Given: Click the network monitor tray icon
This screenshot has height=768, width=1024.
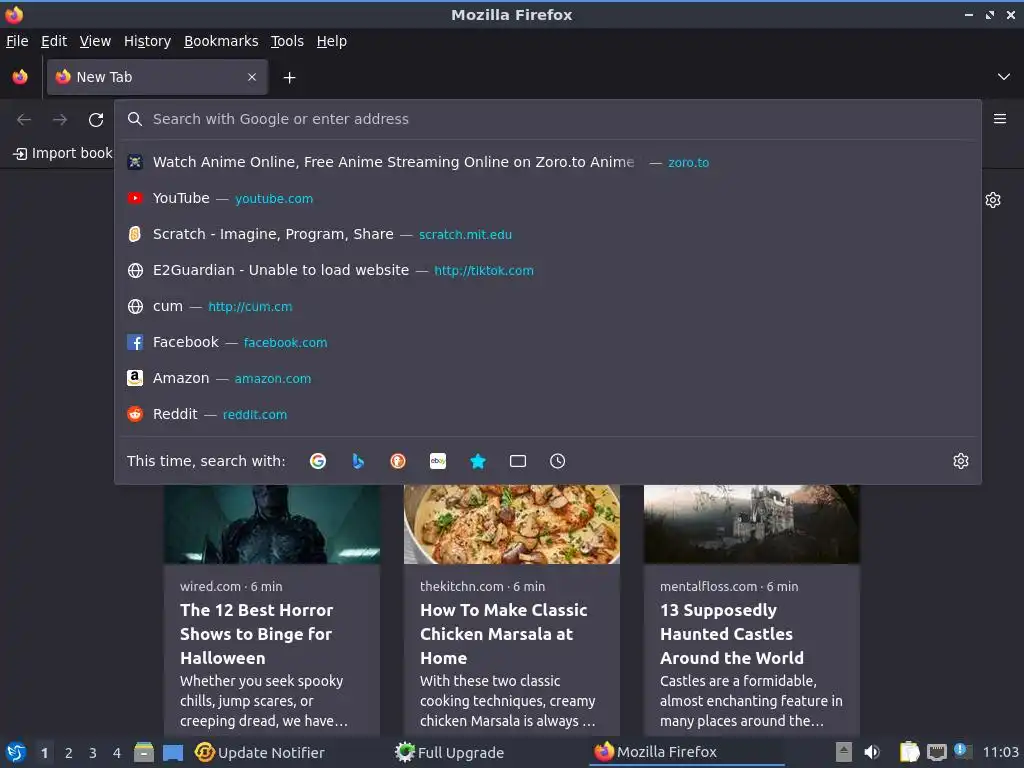Looking at the screenshot, I should coord(936,752).
